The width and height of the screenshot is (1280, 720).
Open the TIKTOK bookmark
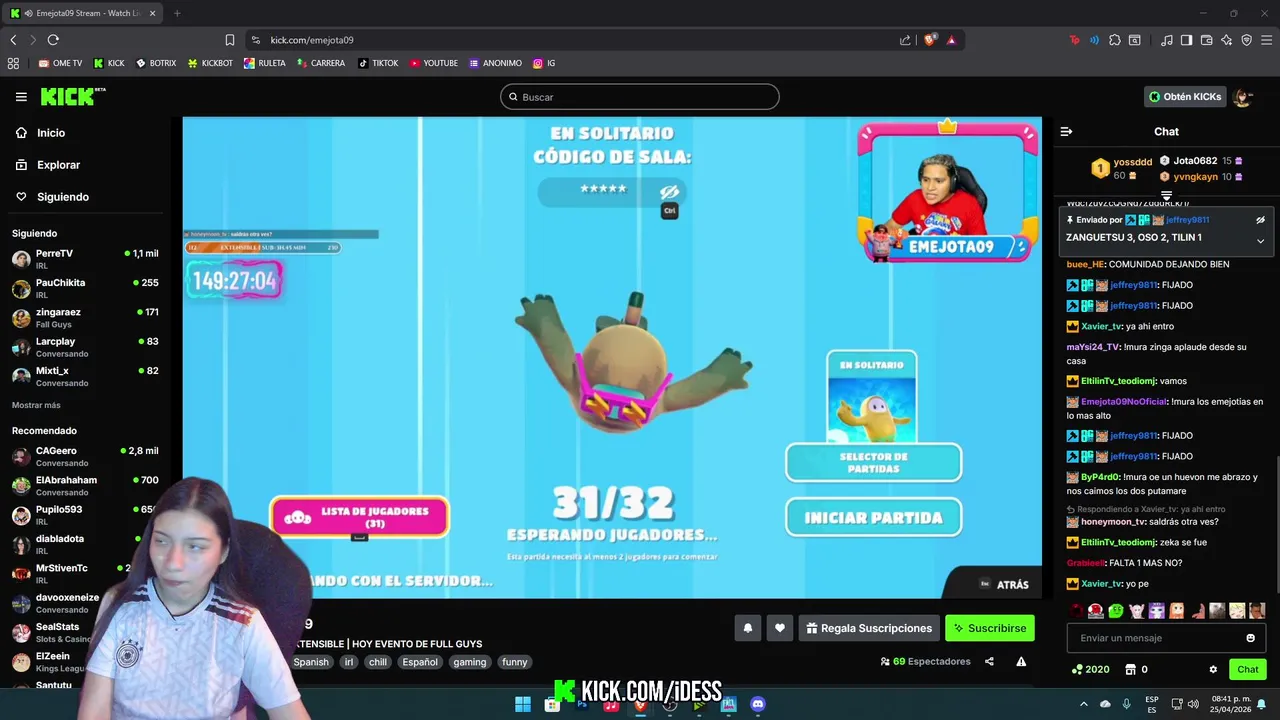(377, 63)
